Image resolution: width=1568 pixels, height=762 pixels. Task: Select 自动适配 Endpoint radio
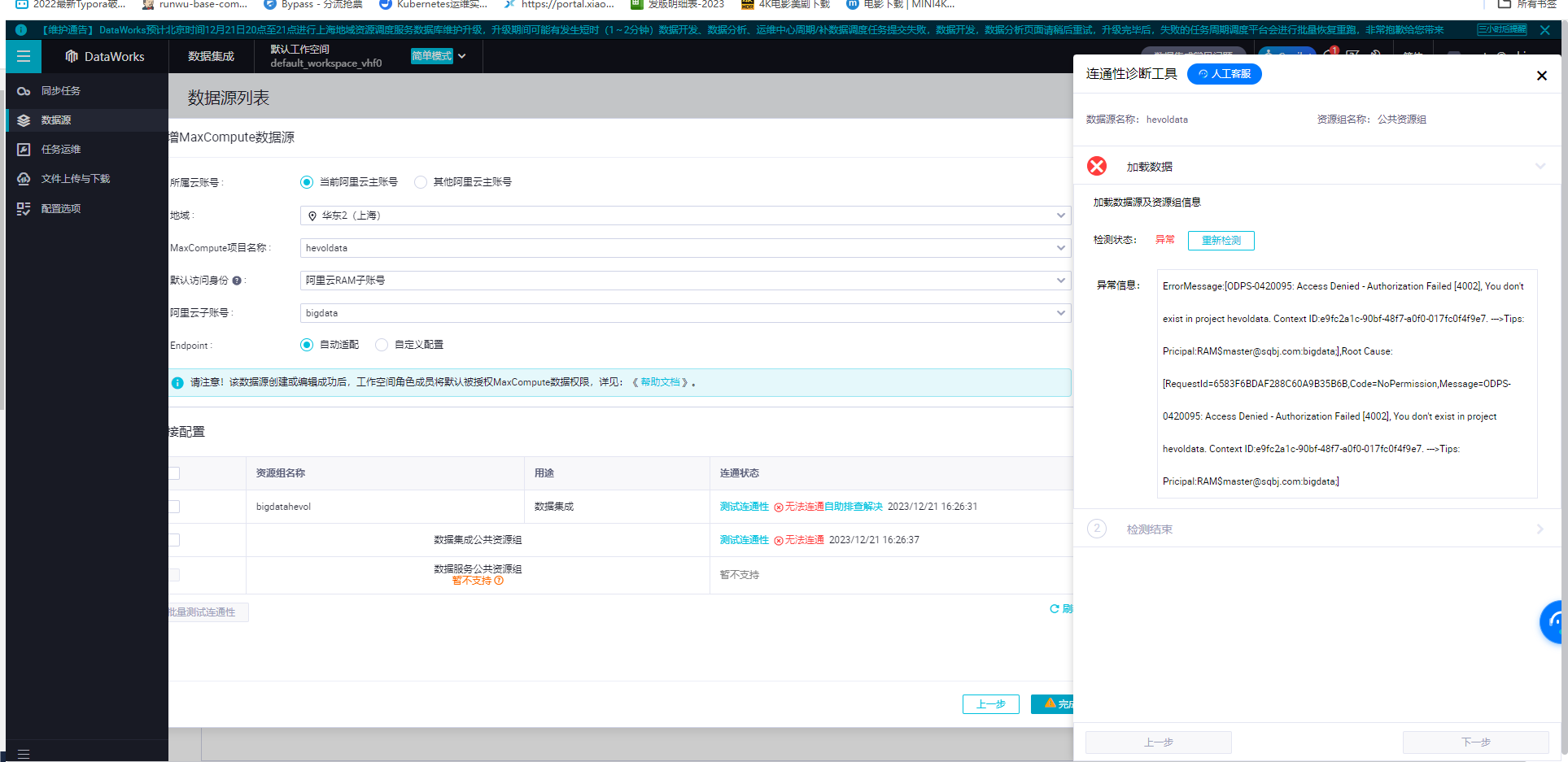[x=306, y=345]
